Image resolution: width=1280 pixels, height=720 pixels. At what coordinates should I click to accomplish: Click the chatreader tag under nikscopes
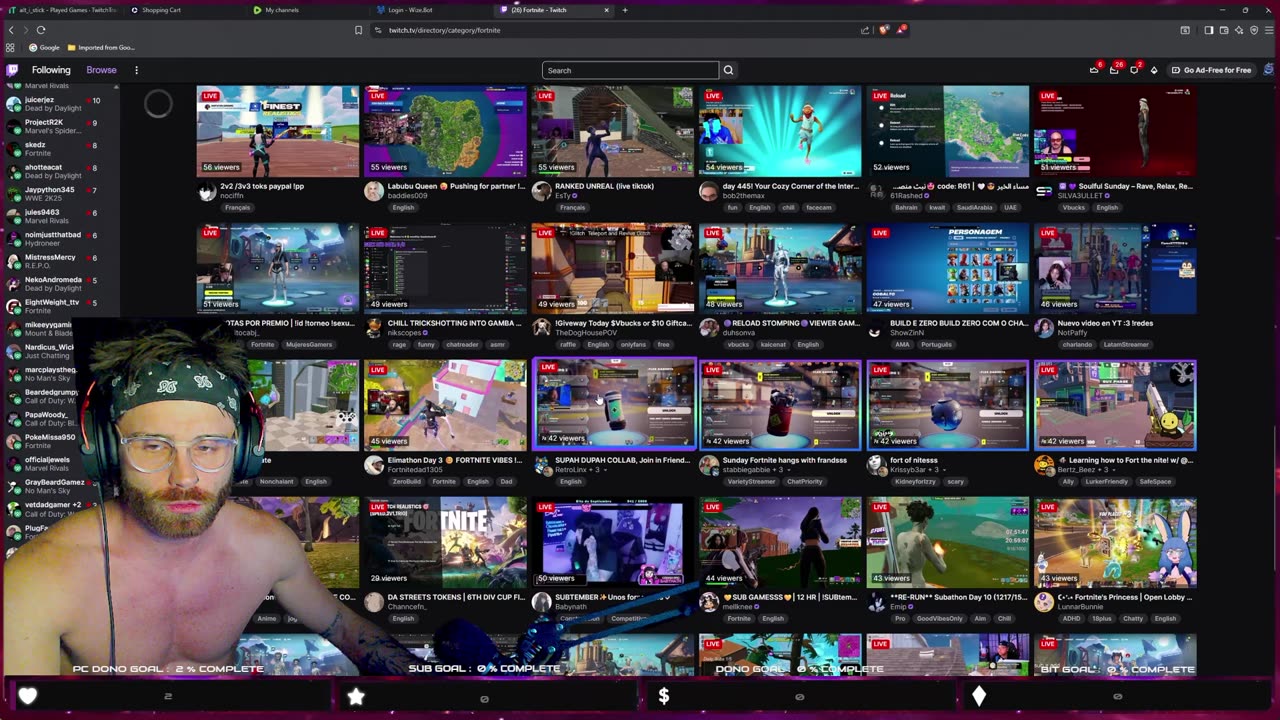462,345
